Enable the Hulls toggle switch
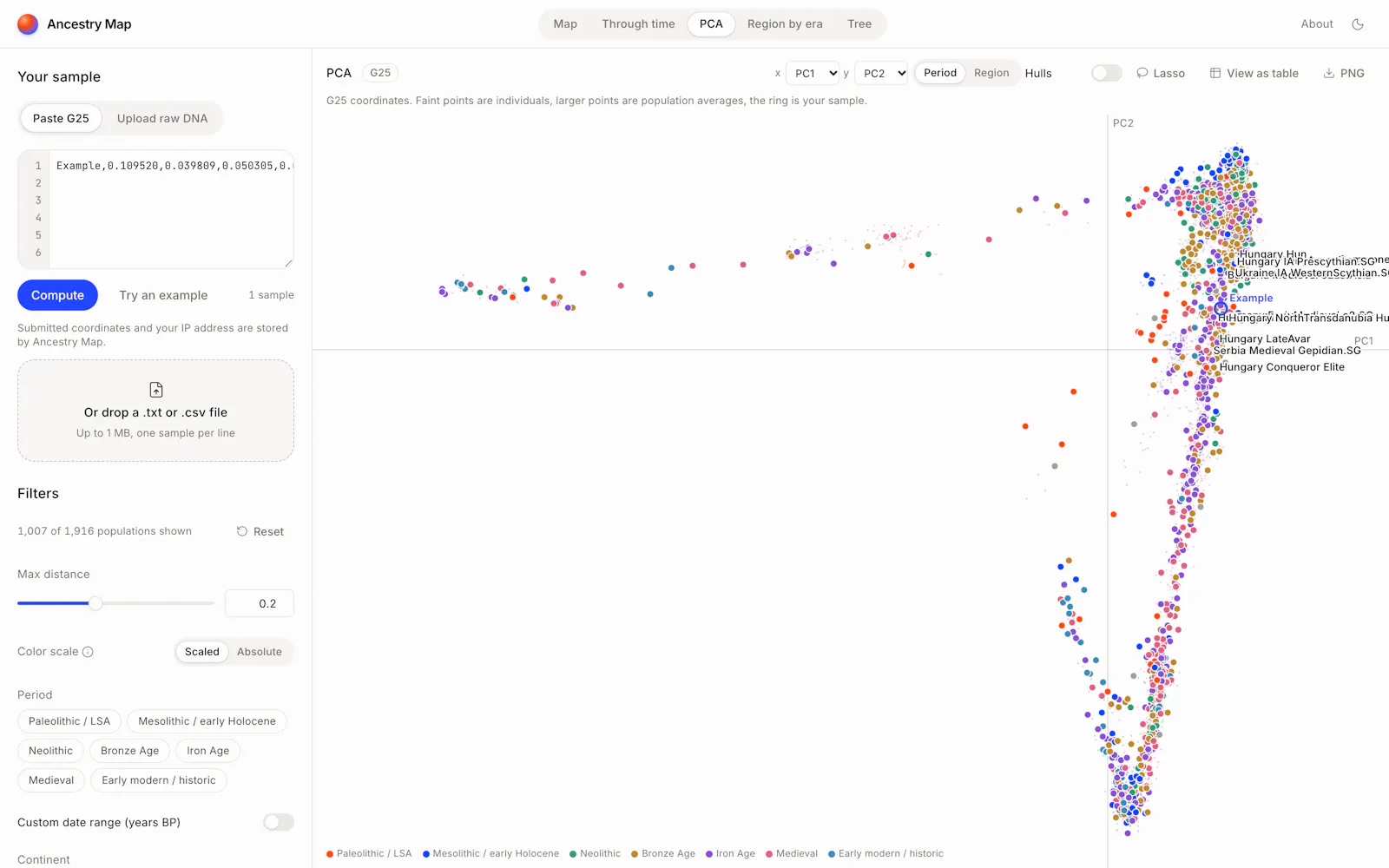 (1107, 73)
